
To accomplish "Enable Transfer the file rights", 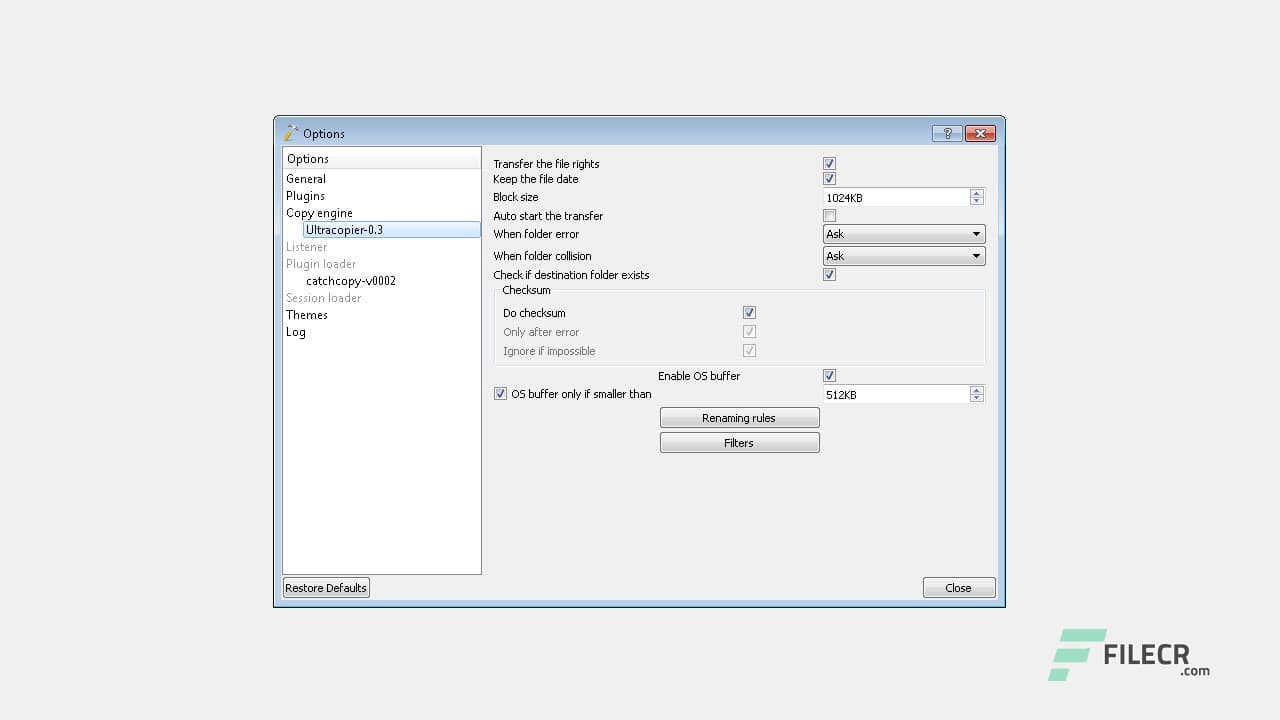I will (829, 163).
